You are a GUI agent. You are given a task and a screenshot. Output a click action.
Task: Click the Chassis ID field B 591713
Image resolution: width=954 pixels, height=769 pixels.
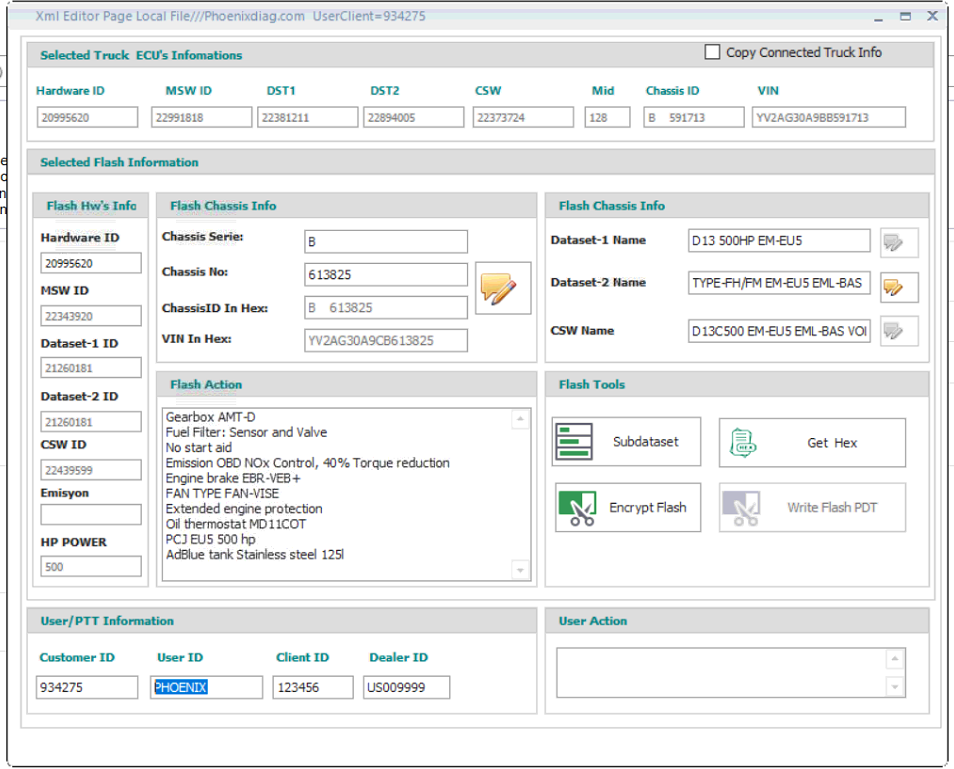click(694, 117)
